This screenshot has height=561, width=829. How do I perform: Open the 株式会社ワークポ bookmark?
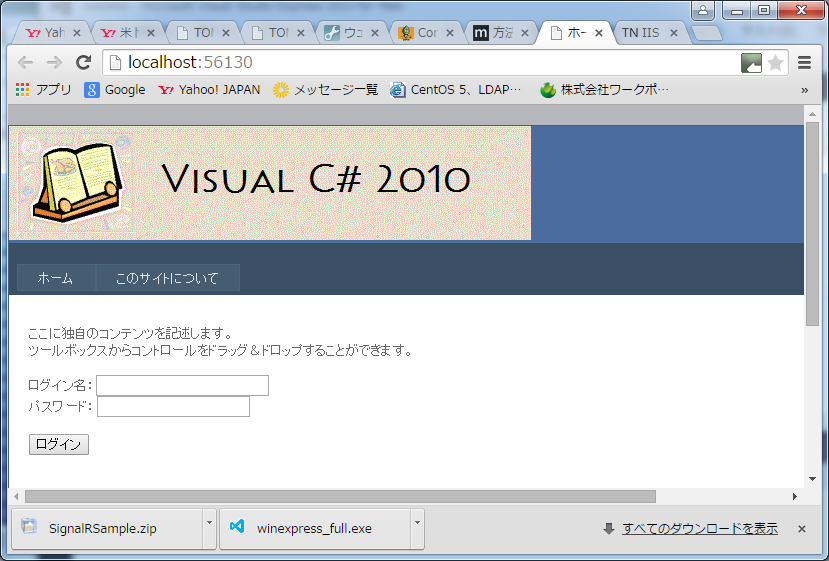pos(604,90)
